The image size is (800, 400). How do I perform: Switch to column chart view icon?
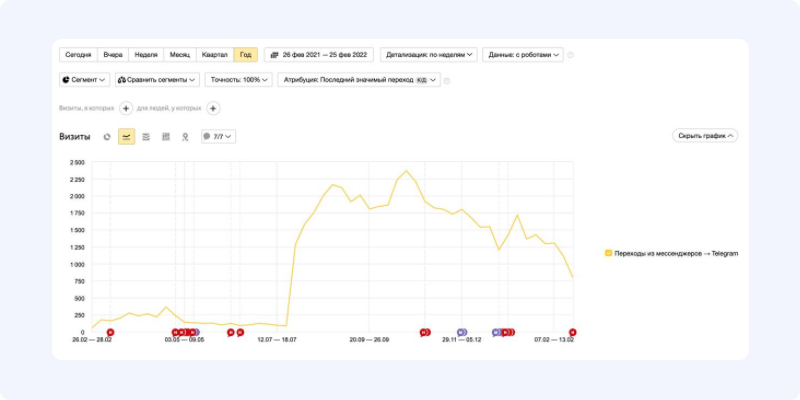tap(166, 137)
